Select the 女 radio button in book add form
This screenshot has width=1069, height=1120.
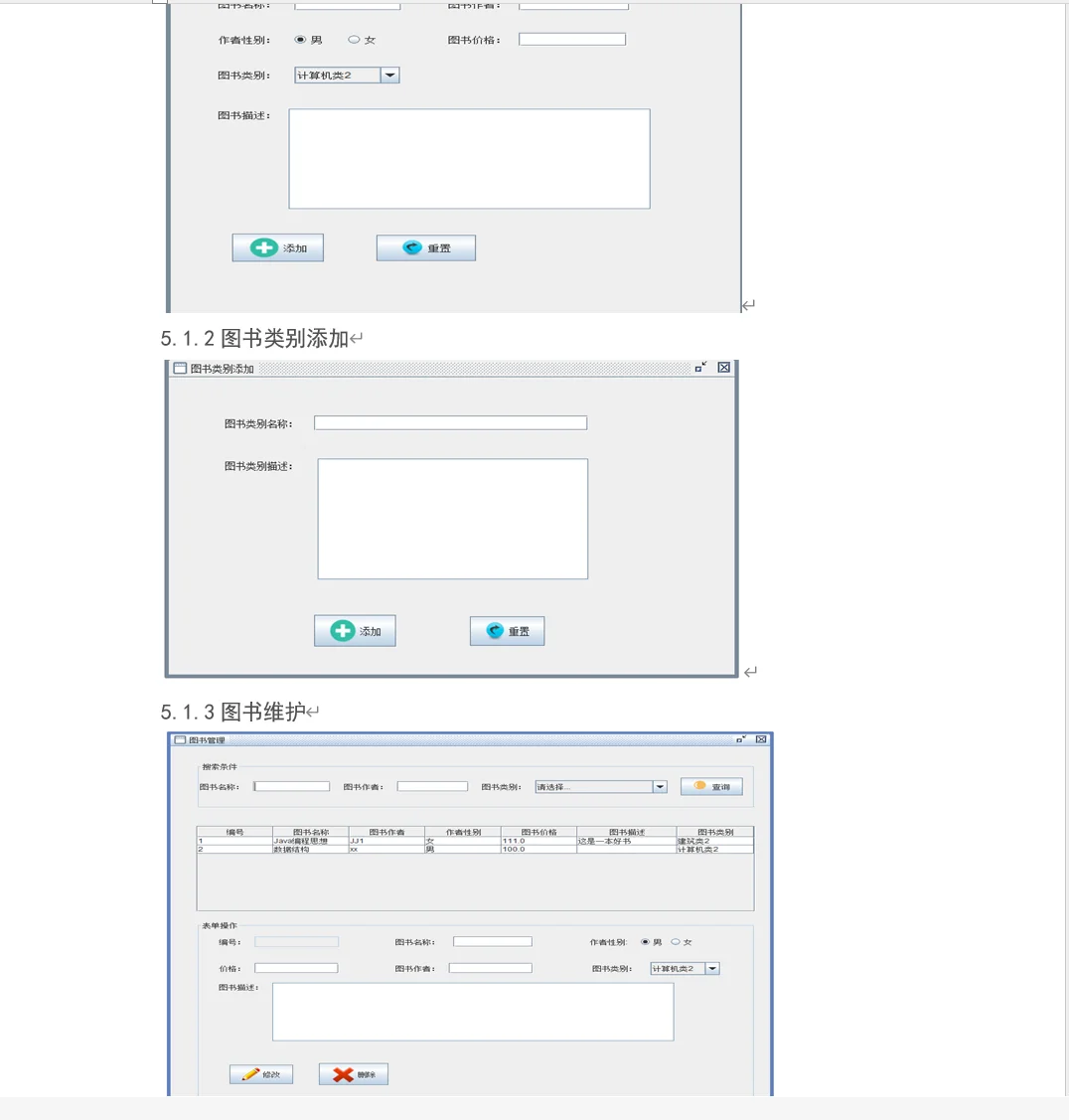tap(353, 39)
